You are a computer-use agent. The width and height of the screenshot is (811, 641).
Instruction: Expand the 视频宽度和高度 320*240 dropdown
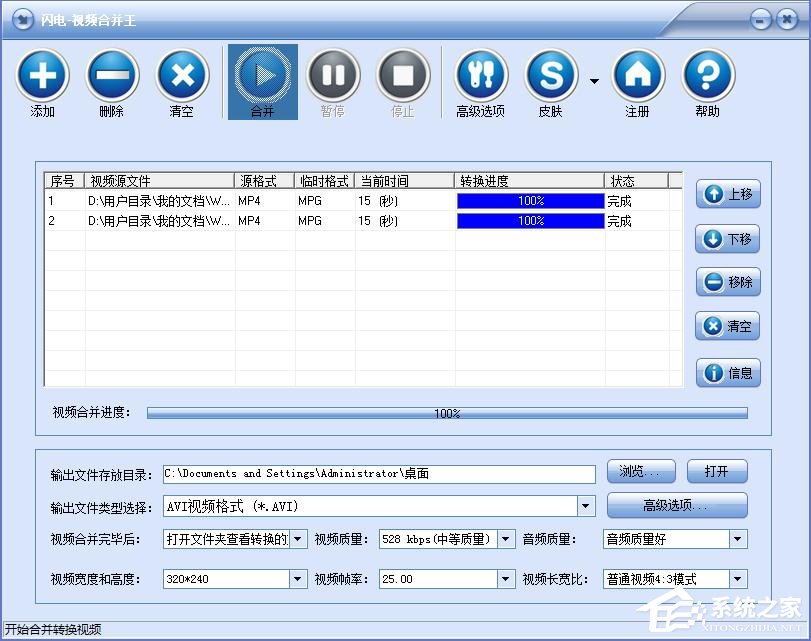[x=298, y=578]
